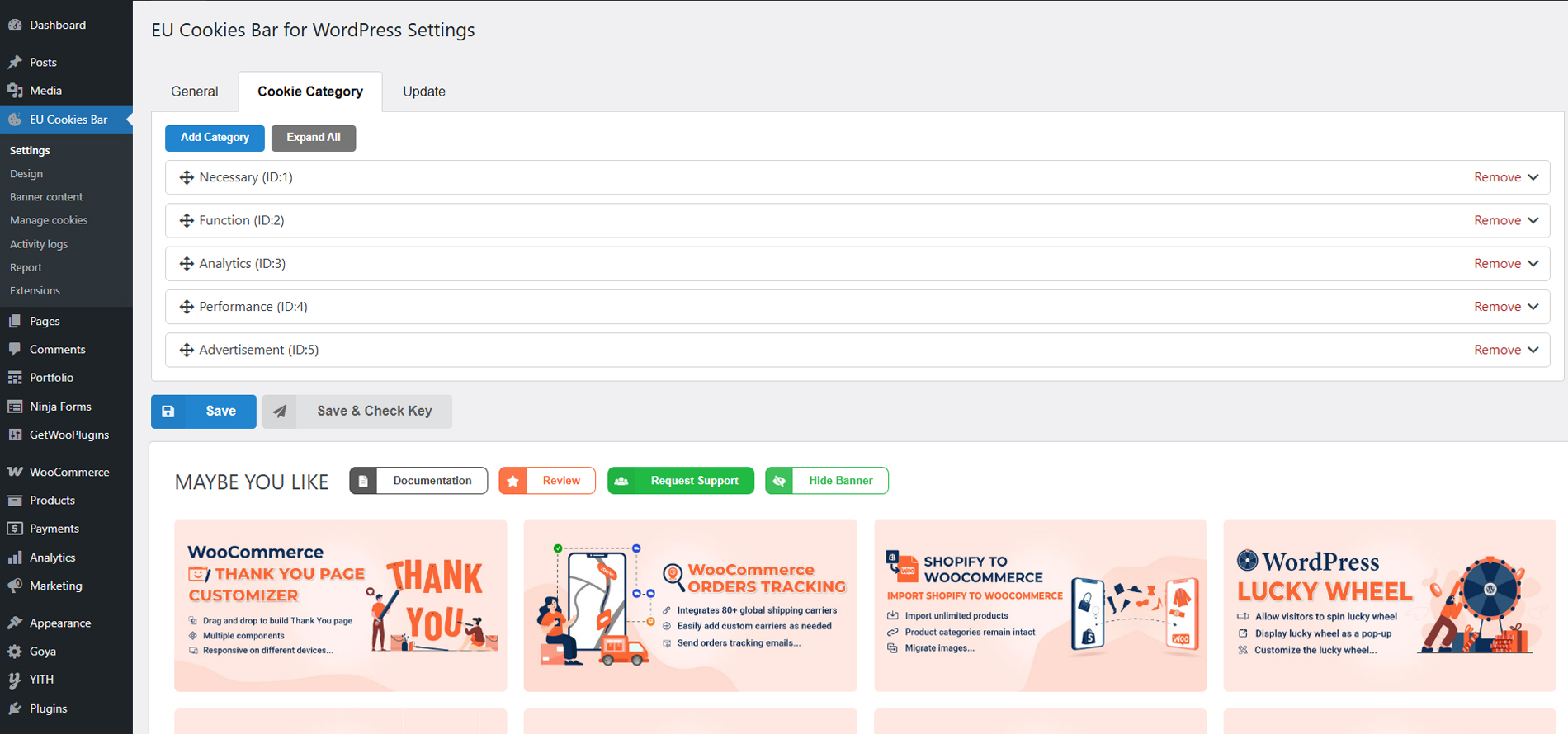The image size is (1568, 734).
Task: Click the Plugins plug icon
Action: pos(15,708)
